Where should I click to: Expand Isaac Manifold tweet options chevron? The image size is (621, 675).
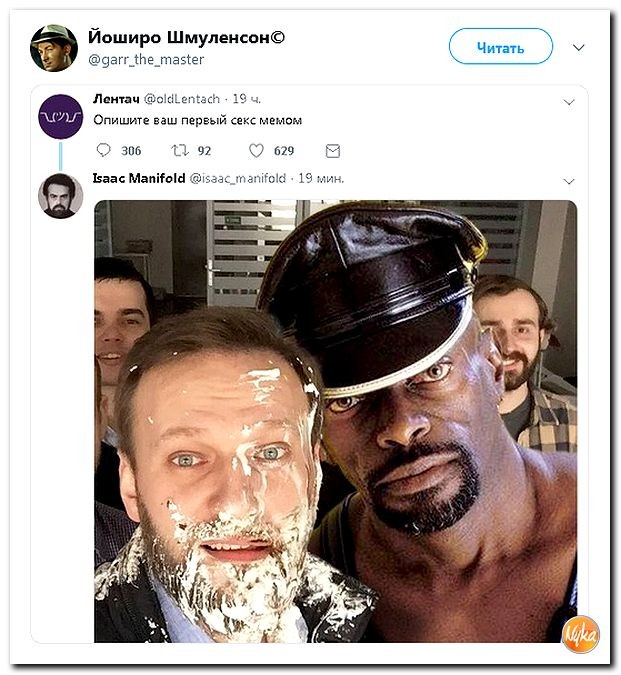coord(569,181)
